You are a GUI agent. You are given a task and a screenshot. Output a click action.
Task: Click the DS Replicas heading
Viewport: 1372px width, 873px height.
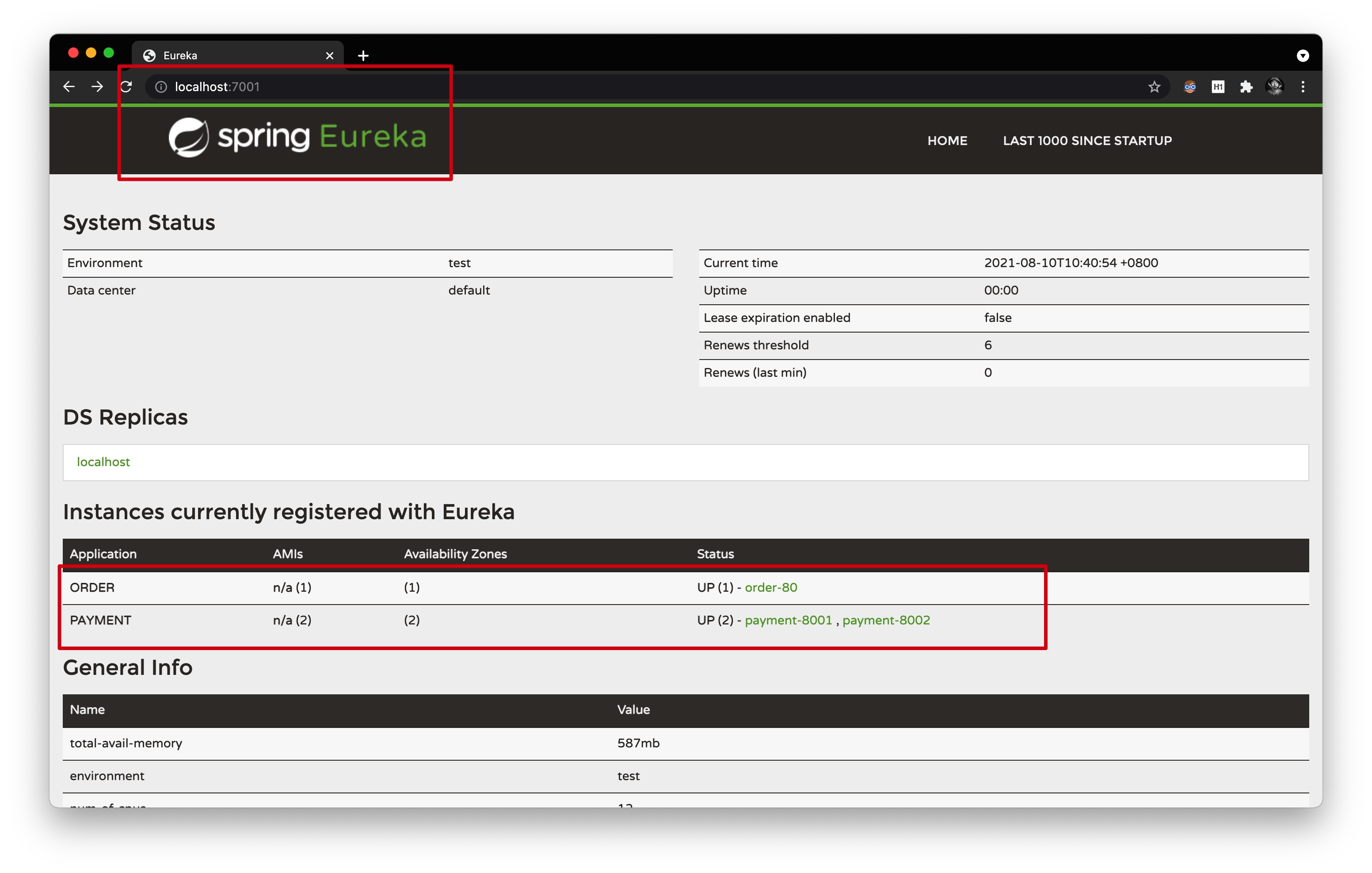click(126, 417)
